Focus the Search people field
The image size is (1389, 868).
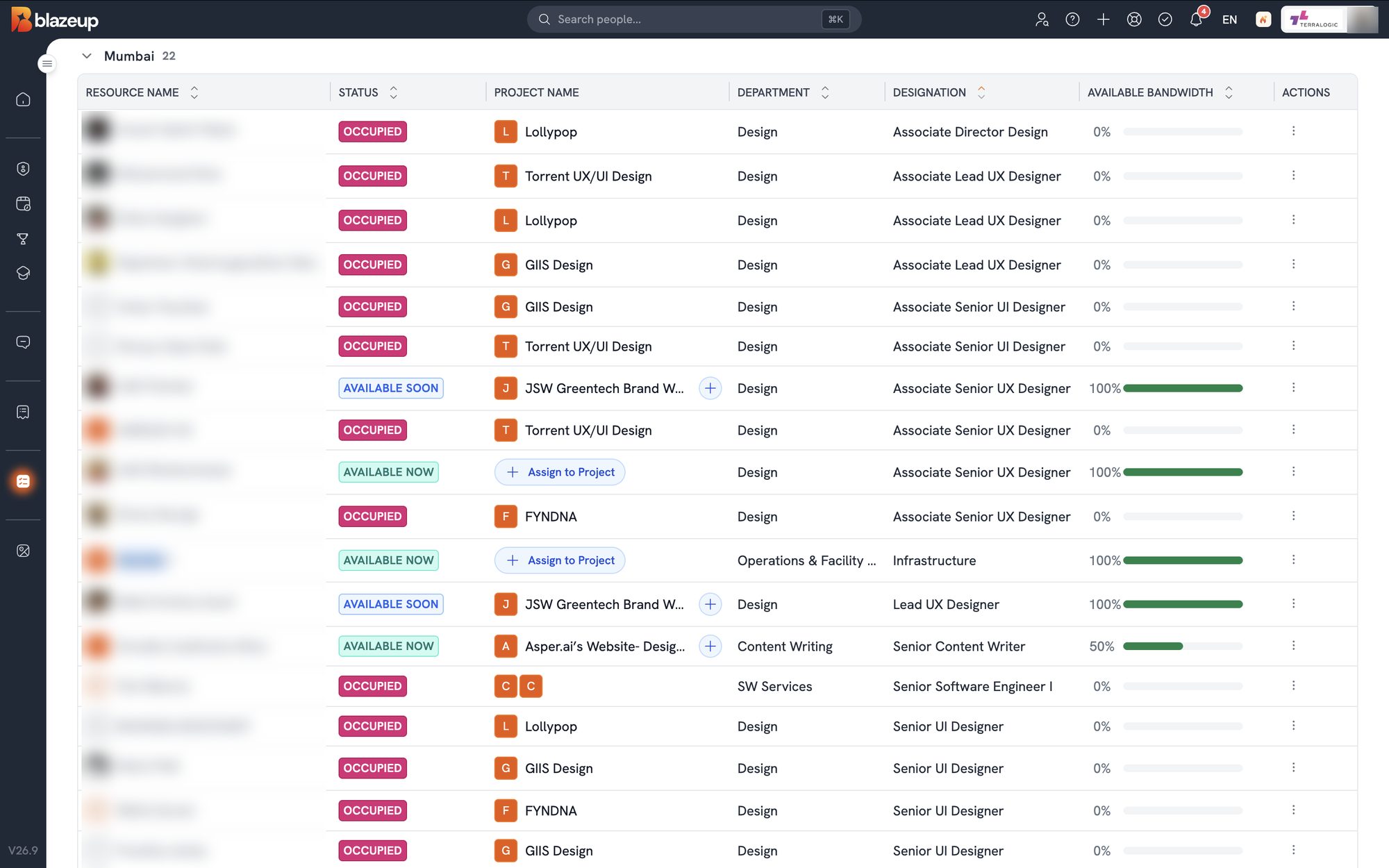click(694, 19)
